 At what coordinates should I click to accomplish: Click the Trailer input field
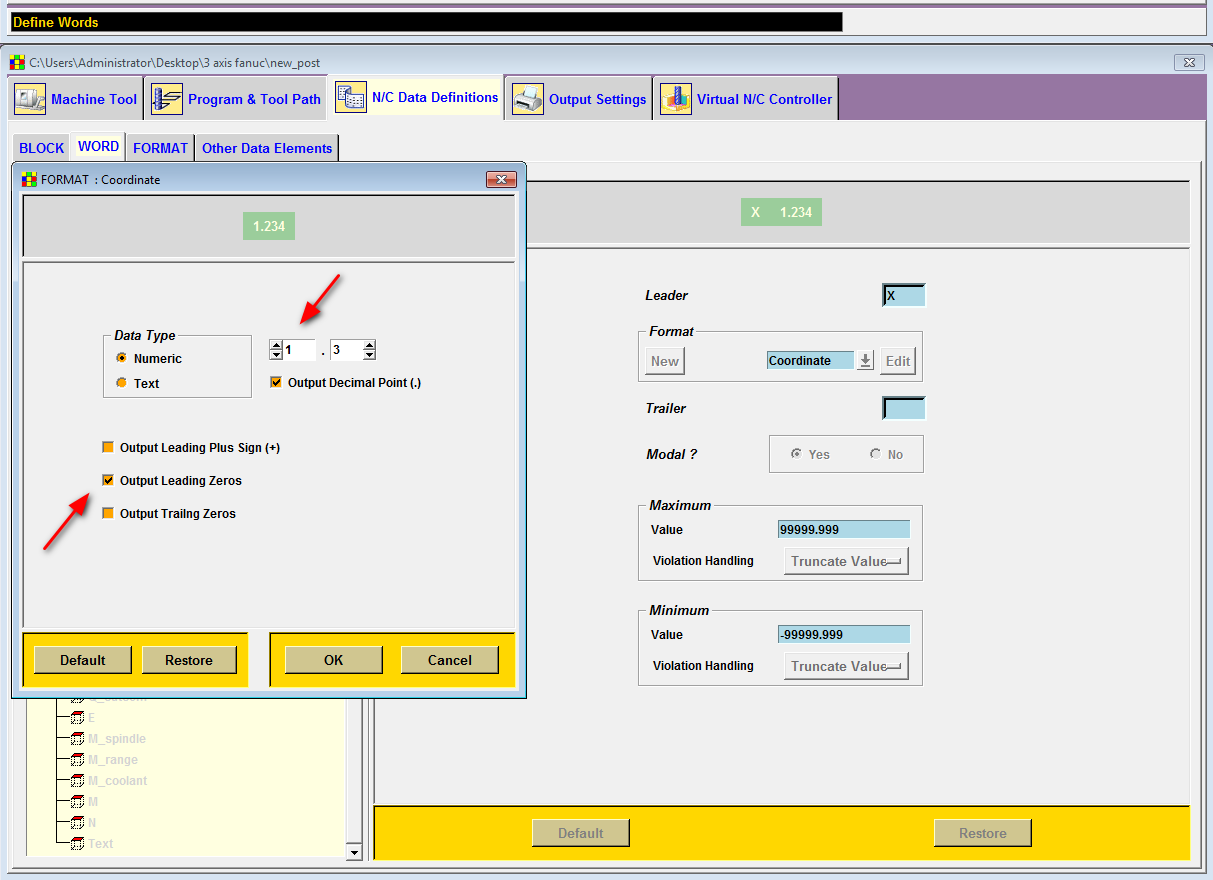point(904,408)
